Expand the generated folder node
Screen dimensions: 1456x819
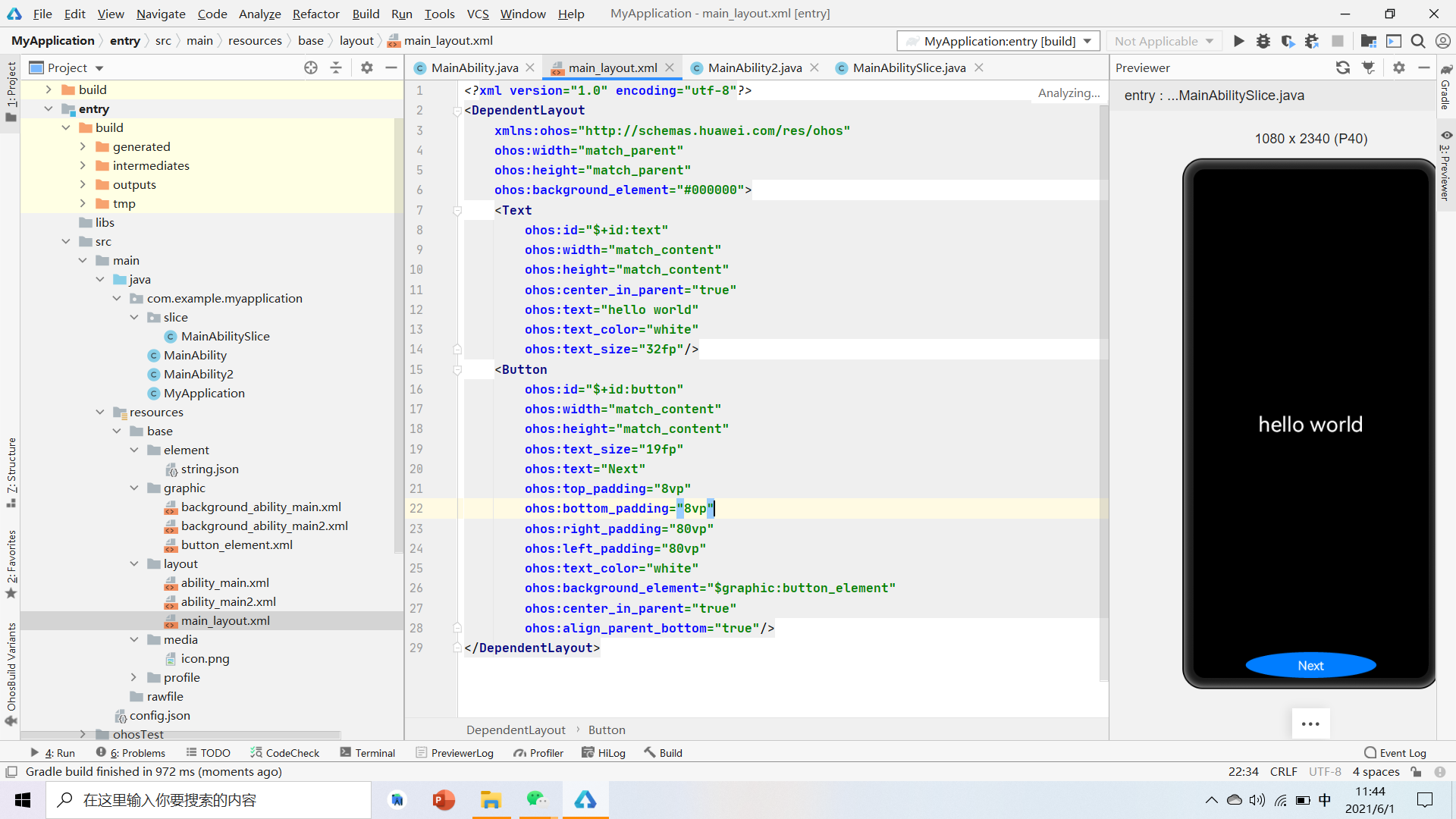coord(83,146)
